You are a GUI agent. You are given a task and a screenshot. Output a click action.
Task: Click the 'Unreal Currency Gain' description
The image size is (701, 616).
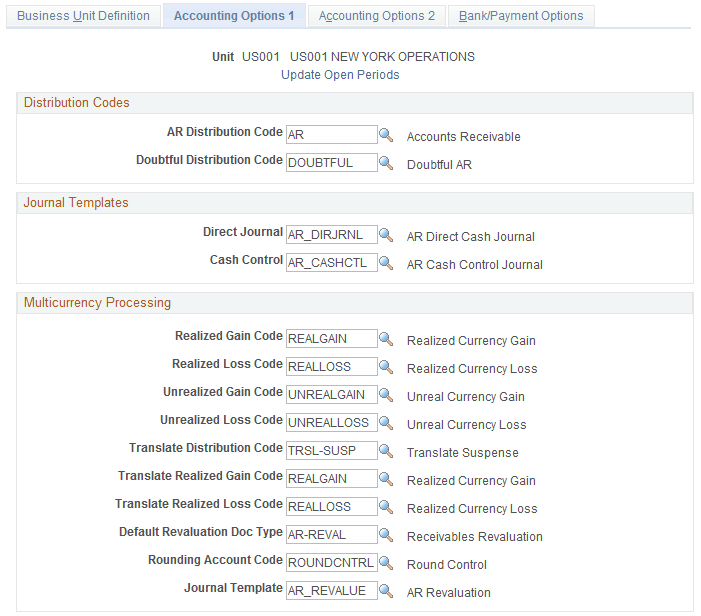[x=466, y=397]
